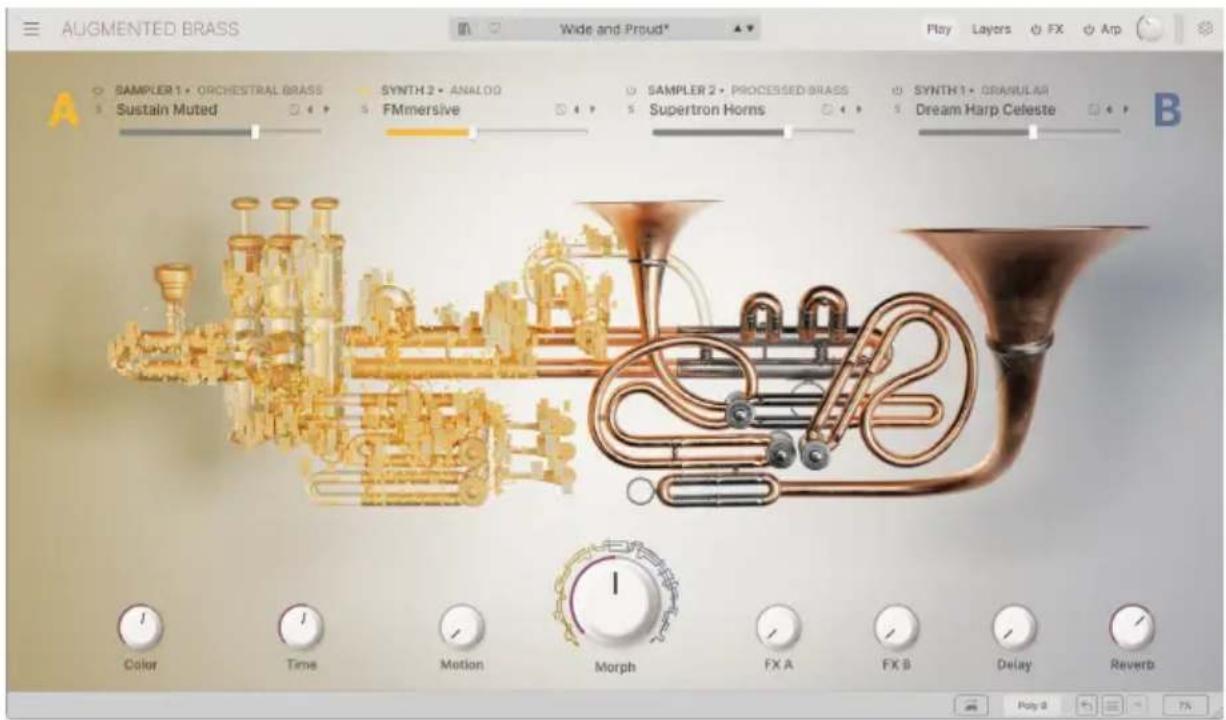
Task: Toggle power for Synth 2 layer
Action: click(366, 91)
